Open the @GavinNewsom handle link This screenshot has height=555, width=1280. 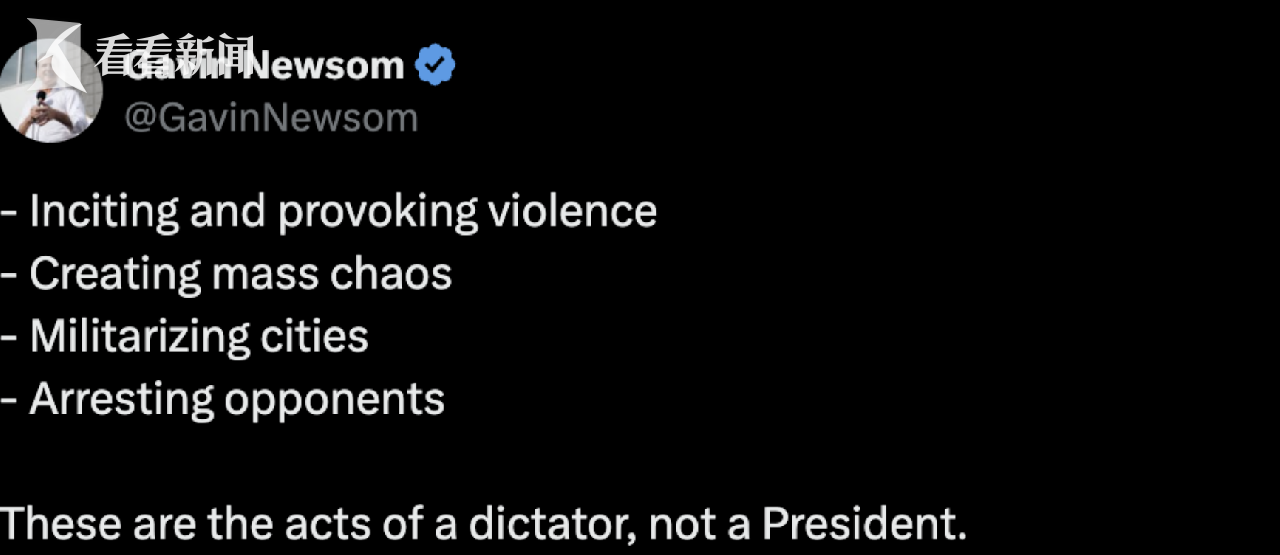[x=270, y=118]
